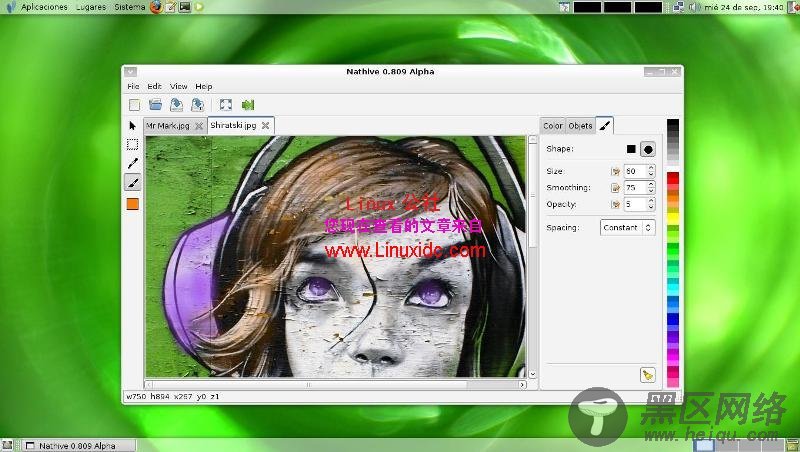
Task: Close the Shiratski.jpg tab
Action: pos(265,125)
